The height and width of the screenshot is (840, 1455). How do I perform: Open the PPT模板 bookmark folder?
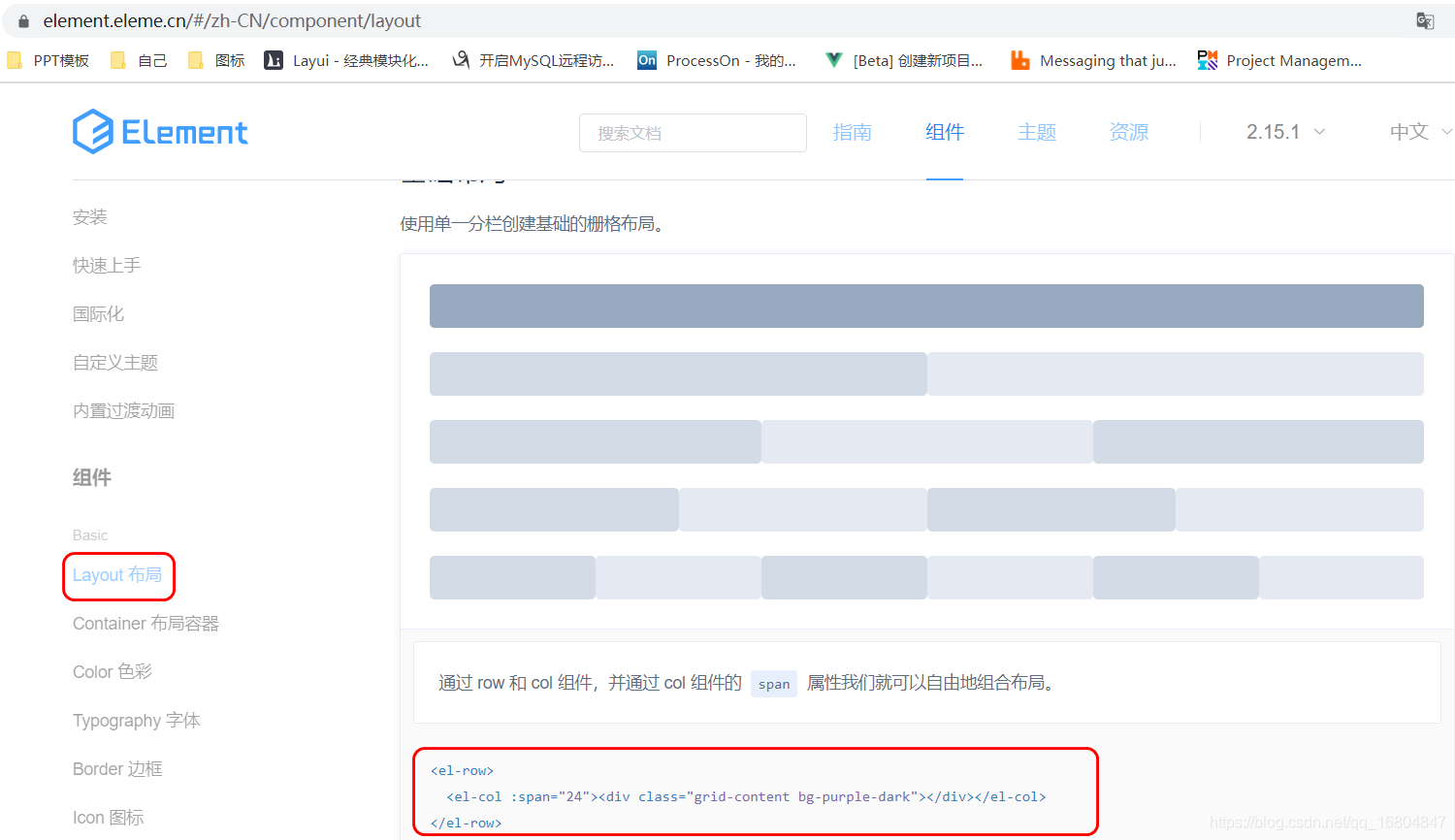(48, 60)
